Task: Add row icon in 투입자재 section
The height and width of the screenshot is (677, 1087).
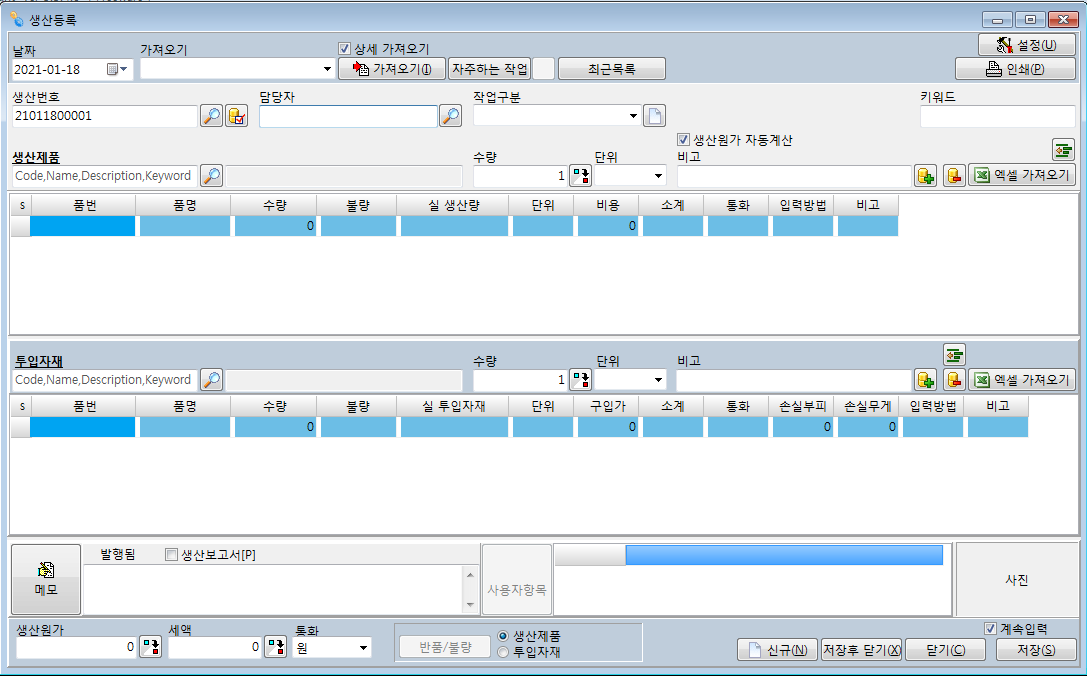Action: pos(925,380)
